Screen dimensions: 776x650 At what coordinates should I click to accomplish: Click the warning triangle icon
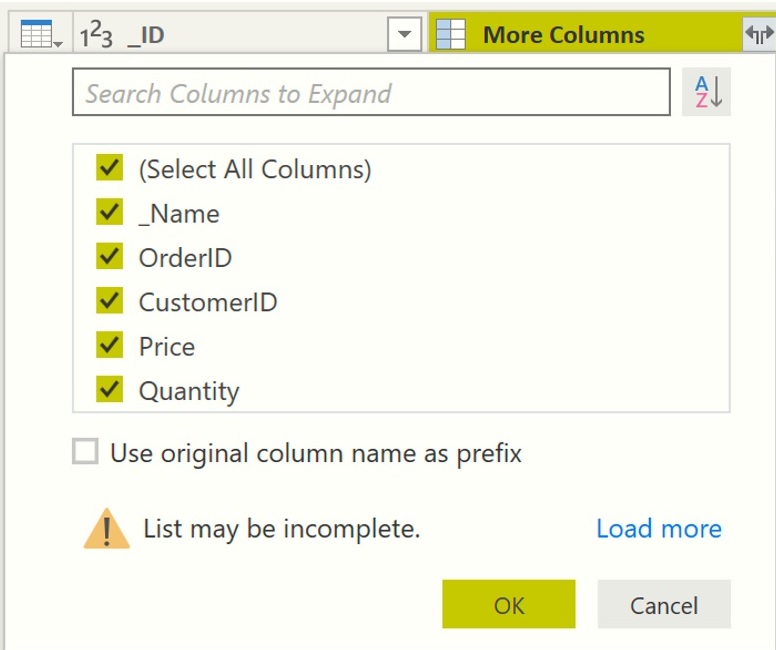click(x=107, y=529)
